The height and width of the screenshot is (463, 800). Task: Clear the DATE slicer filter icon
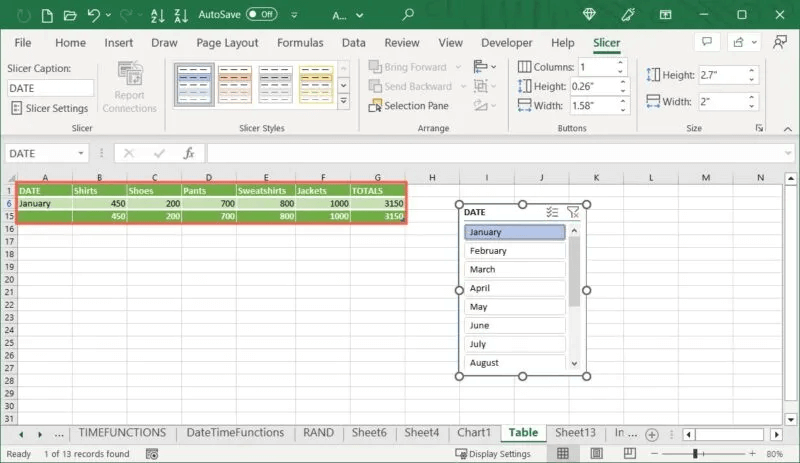[573, 212]
